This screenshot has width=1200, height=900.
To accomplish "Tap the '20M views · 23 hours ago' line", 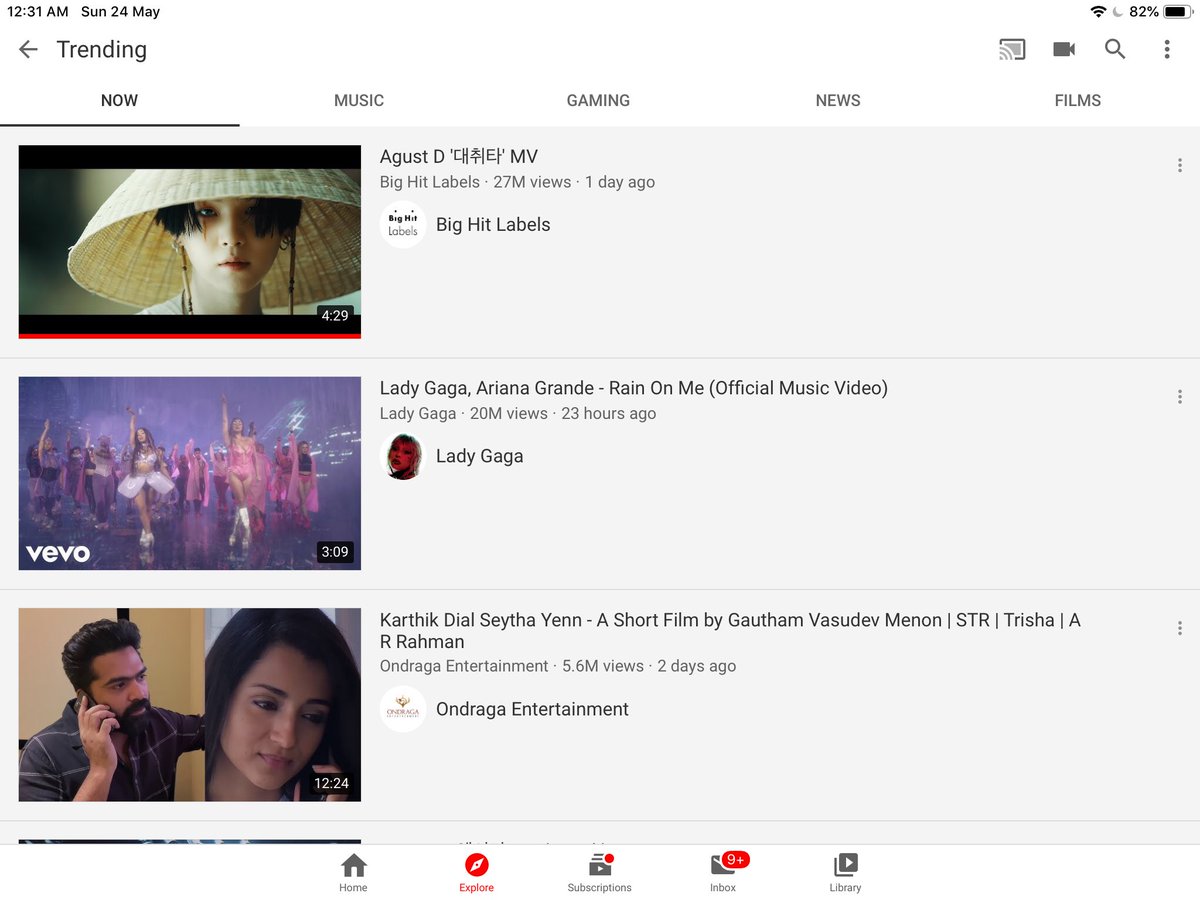I will (x=563, y=413).
